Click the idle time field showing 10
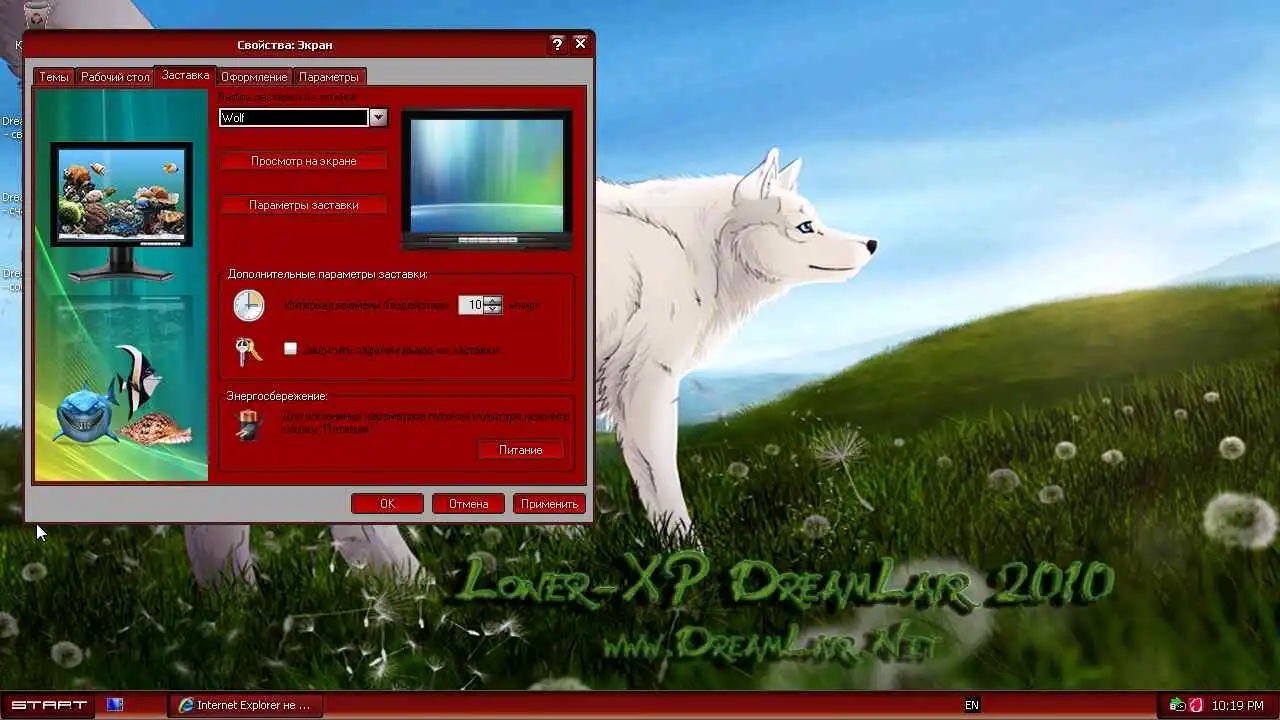This screenshot has width=1280, height=720. (x=471, y=305)
